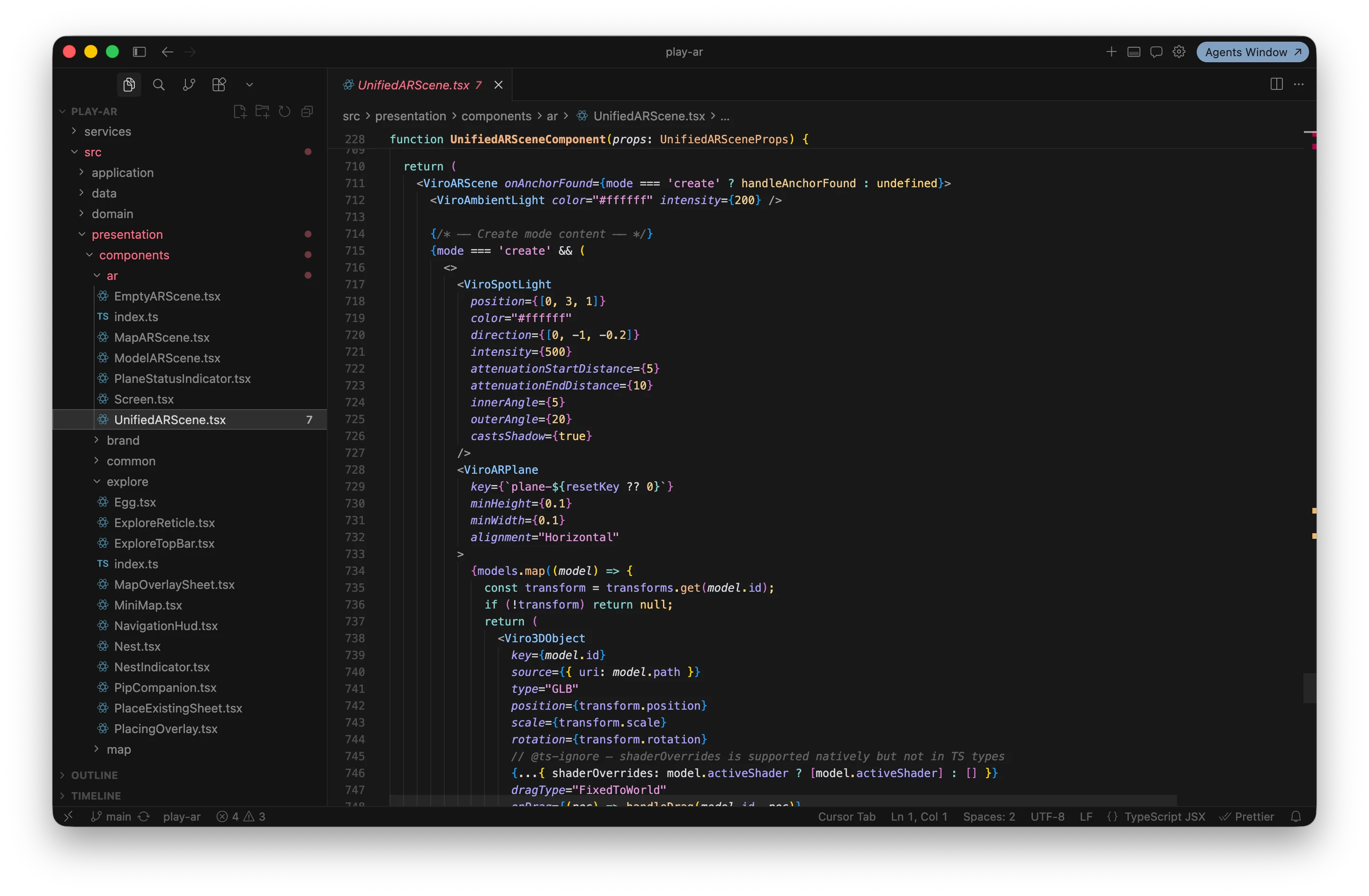The image size is (1369, 896).
Task: Click Ln 1, Col 1 position
Action: pos(919,816)
